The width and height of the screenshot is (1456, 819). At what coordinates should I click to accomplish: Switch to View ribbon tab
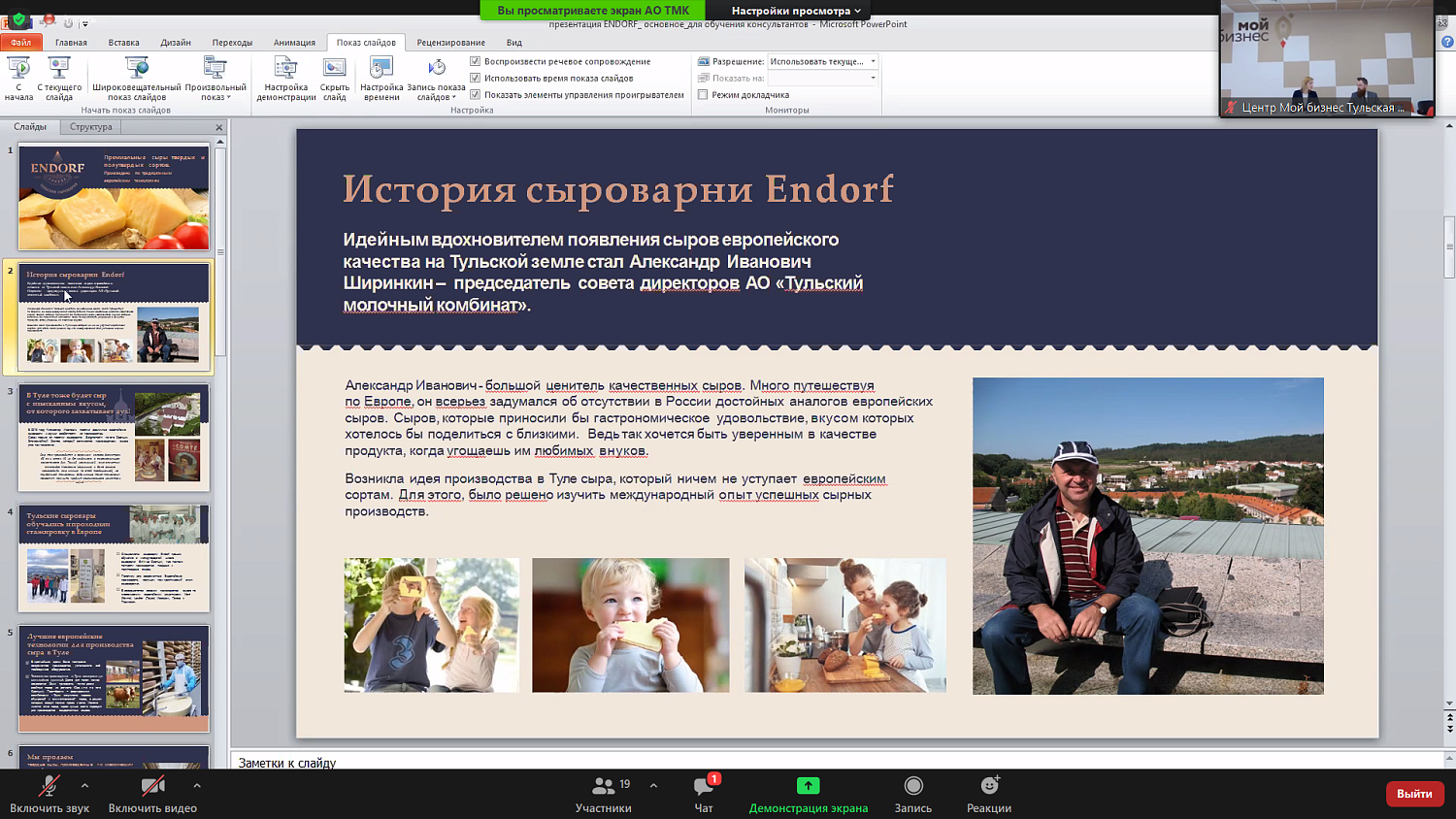click(x=513, y=43)
